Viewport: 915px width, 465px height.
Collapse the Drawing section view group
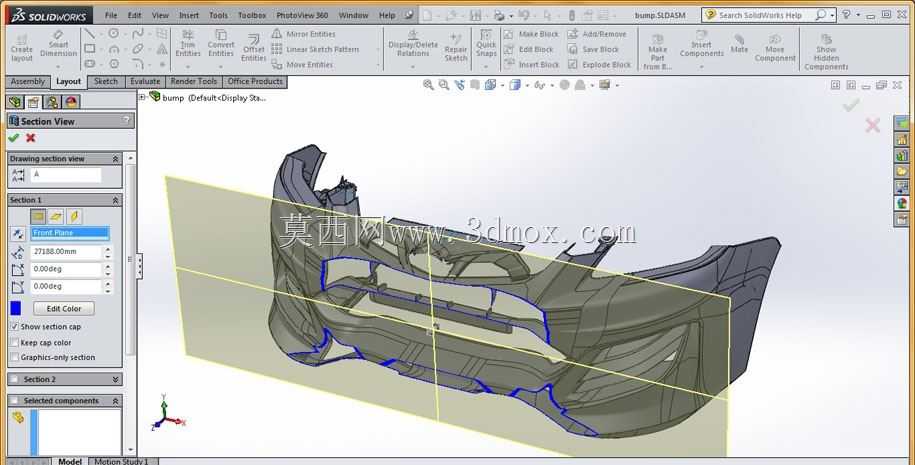(115, 159)
